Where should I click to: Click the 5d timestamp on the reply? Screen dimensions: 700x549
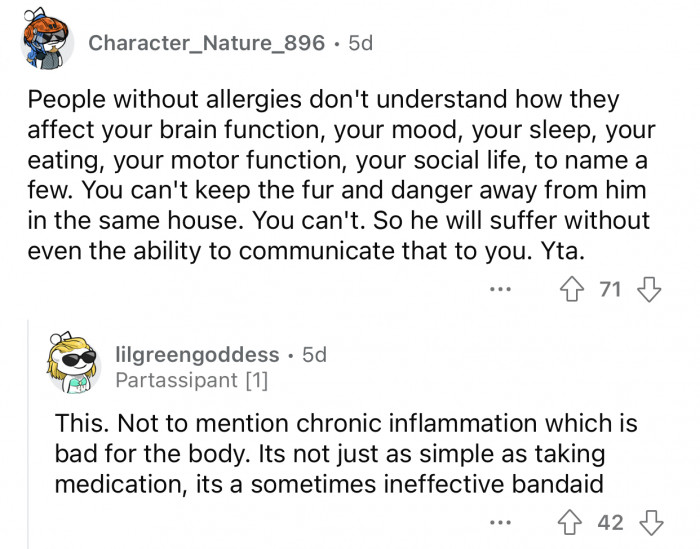(314, 355)
